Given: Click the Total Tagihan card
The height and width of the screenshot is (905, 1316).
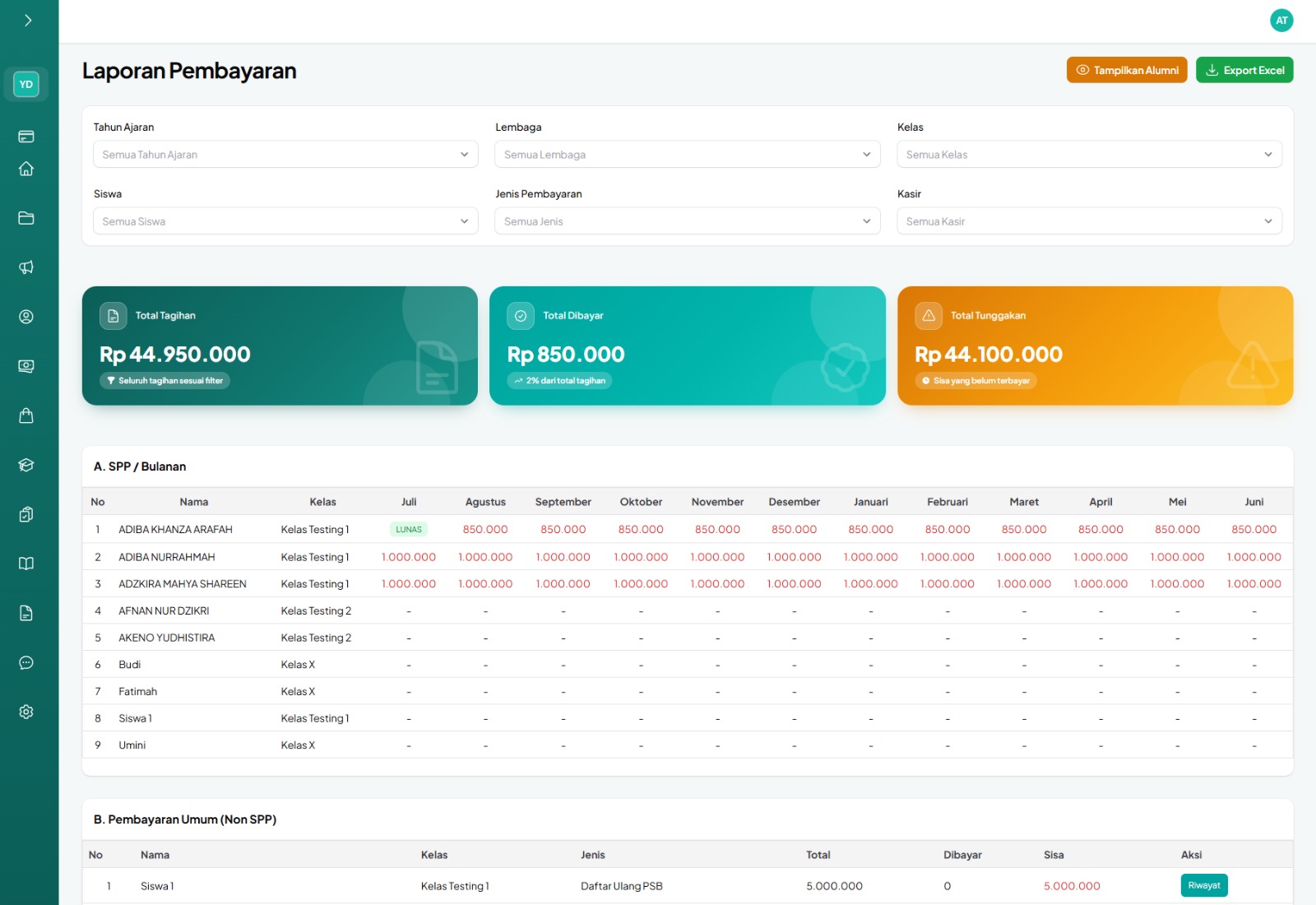Looking at the screenshot, I should [280, 346].
